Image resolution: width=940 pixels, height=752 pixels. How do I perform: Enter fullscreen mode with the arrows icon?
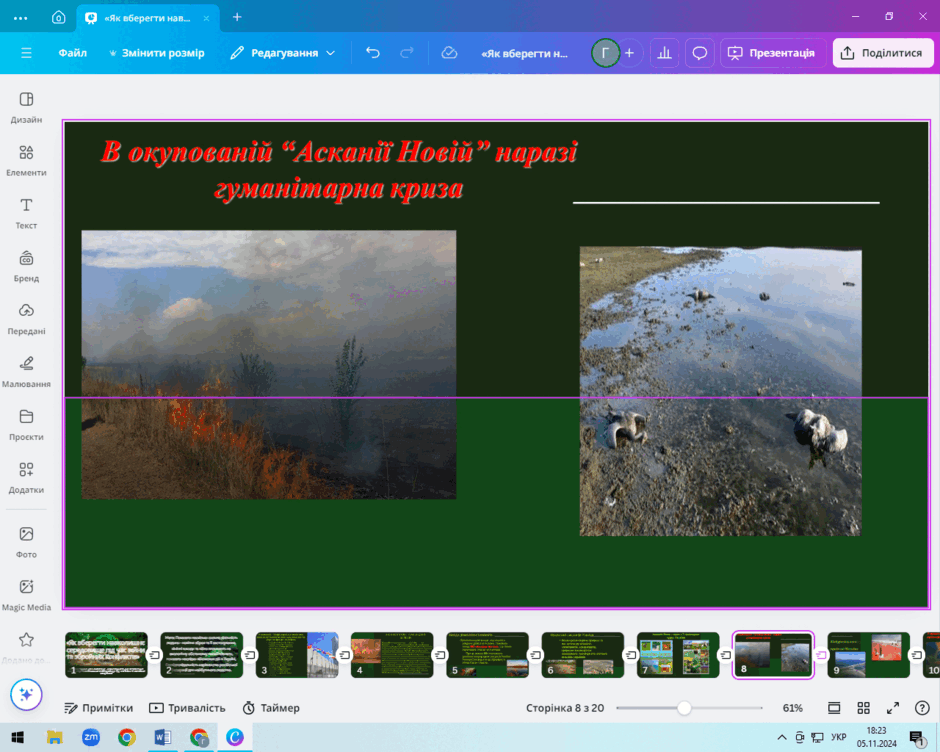click(x=893, y=708)
